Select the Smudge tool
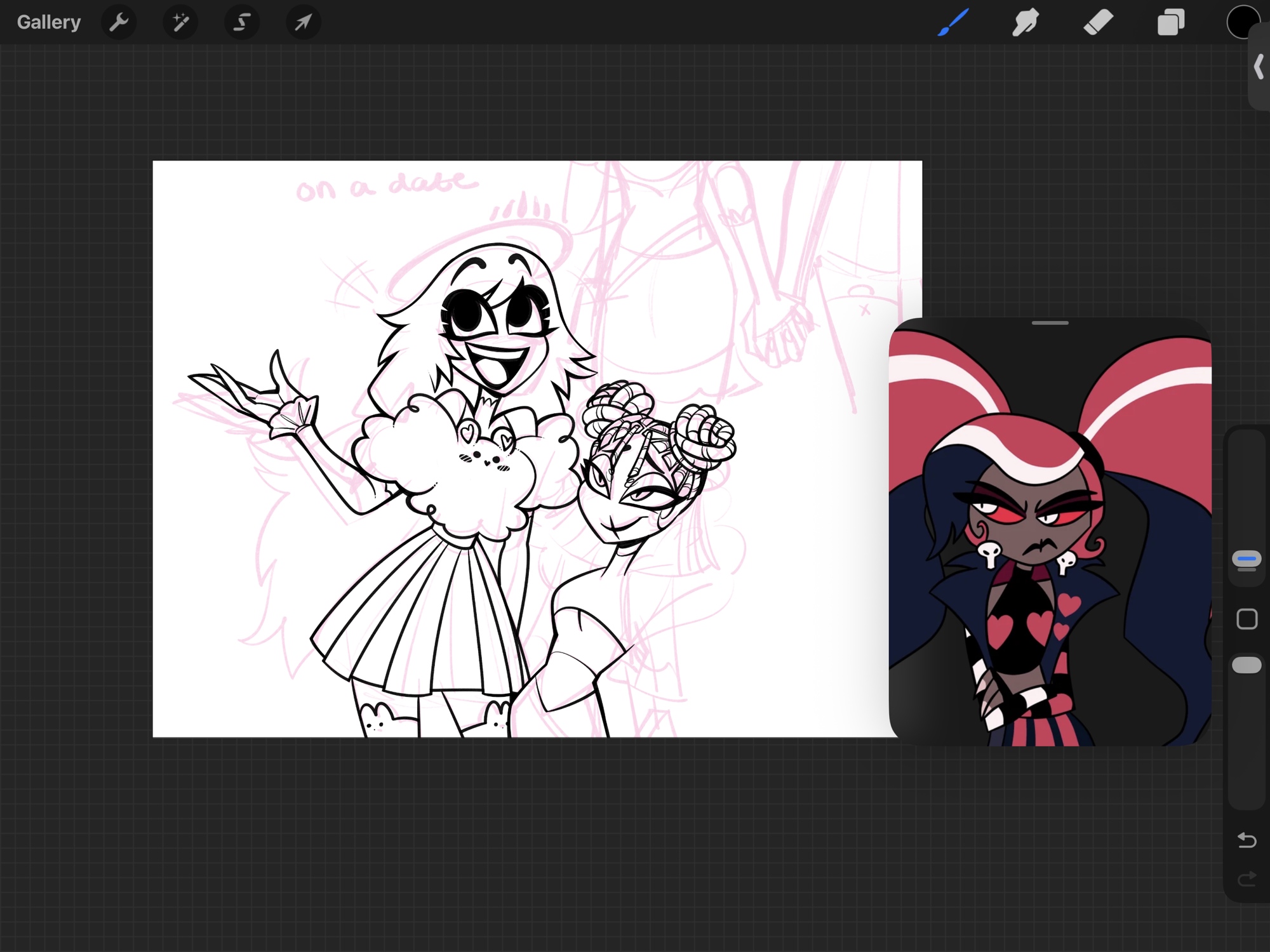The height and width of the screenshot is (952, 1270). click(x=1026, y=22)
